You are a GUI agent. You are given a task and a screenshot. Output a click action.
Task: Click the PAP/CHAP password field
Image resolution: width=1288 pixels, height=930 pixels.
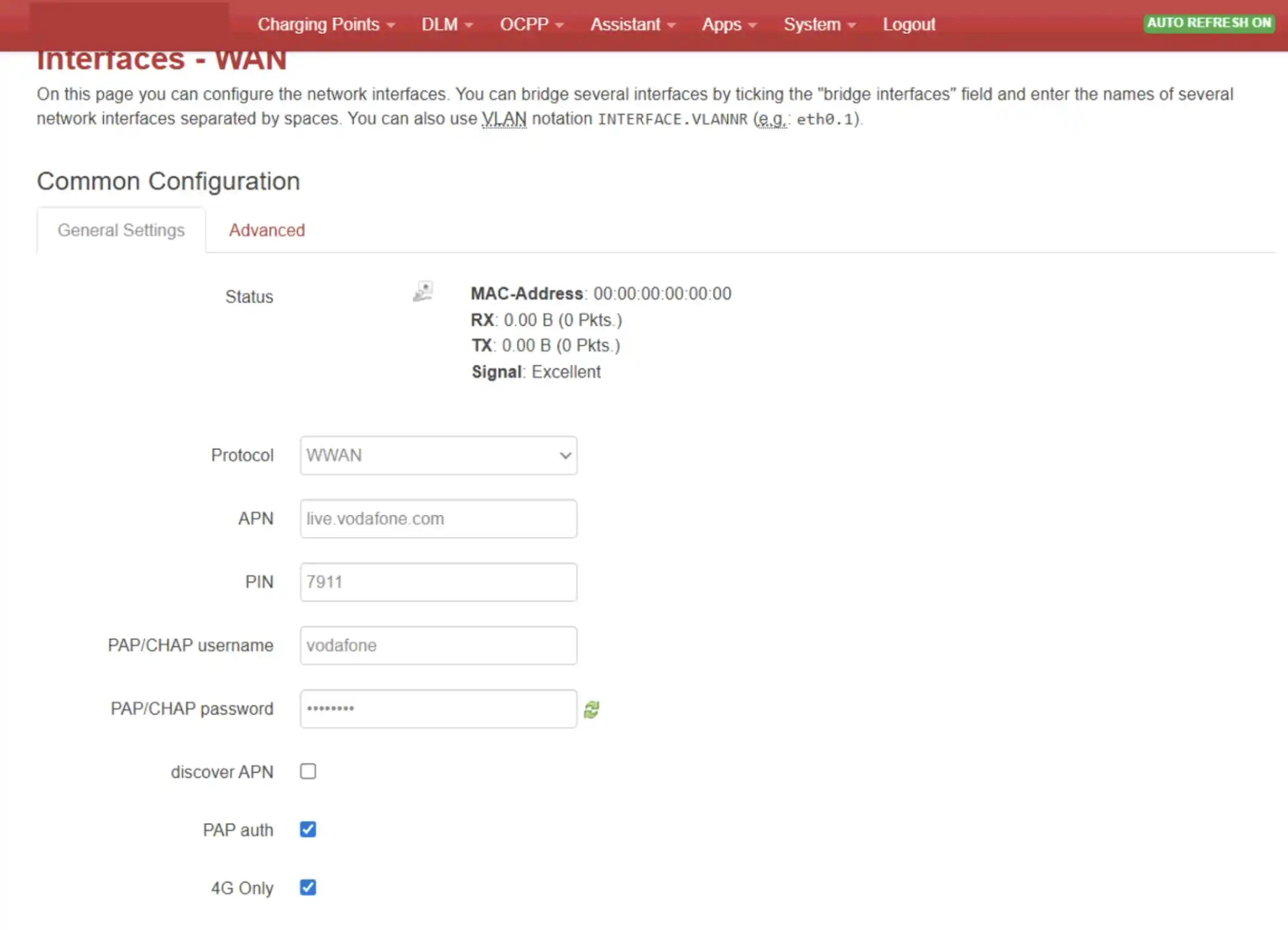(x=438, y=710)
